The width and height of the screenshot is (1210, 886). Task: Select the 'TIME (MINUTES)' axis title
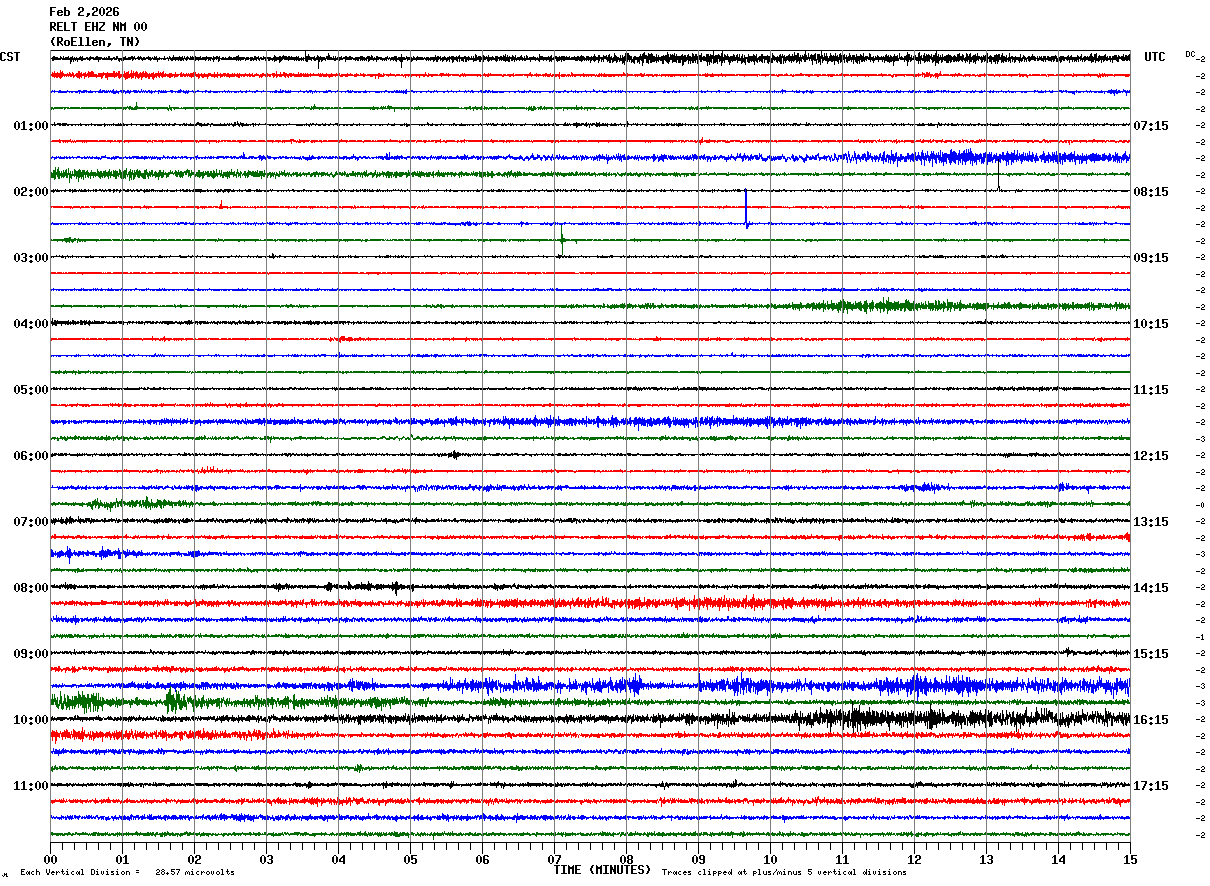point(602,870)
